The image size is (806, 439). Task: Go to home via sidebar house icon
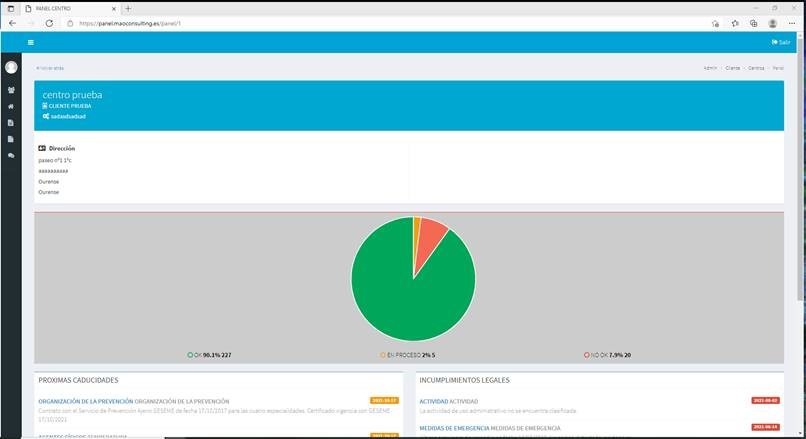11,106
